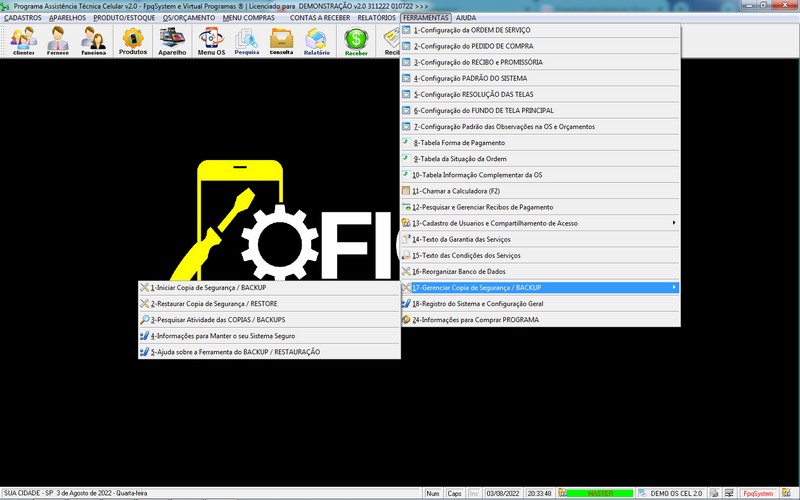Viewport: 800px width, 500px height.
Task: Select 2-Configuração do PEDIDO DE COMPRA
Action: point(540,46)
